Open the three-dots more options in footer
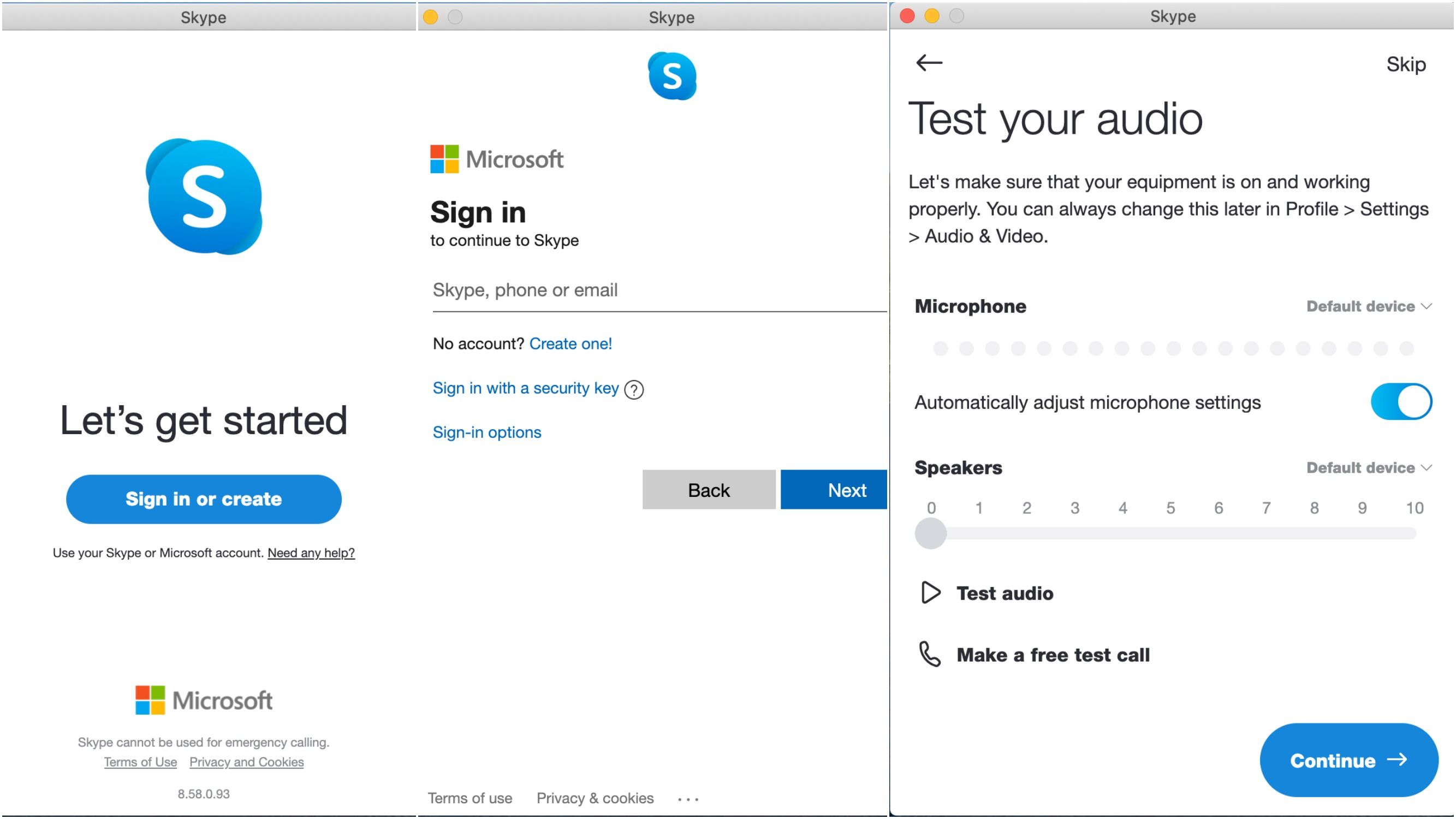Image resolution: width=1456 pixels, height=819 pixels. pos(688,799)
